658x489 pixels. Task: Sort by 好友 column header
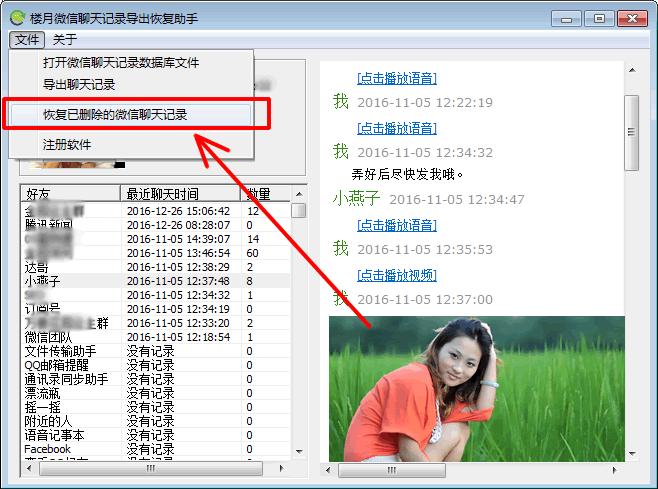click(70, 194)
